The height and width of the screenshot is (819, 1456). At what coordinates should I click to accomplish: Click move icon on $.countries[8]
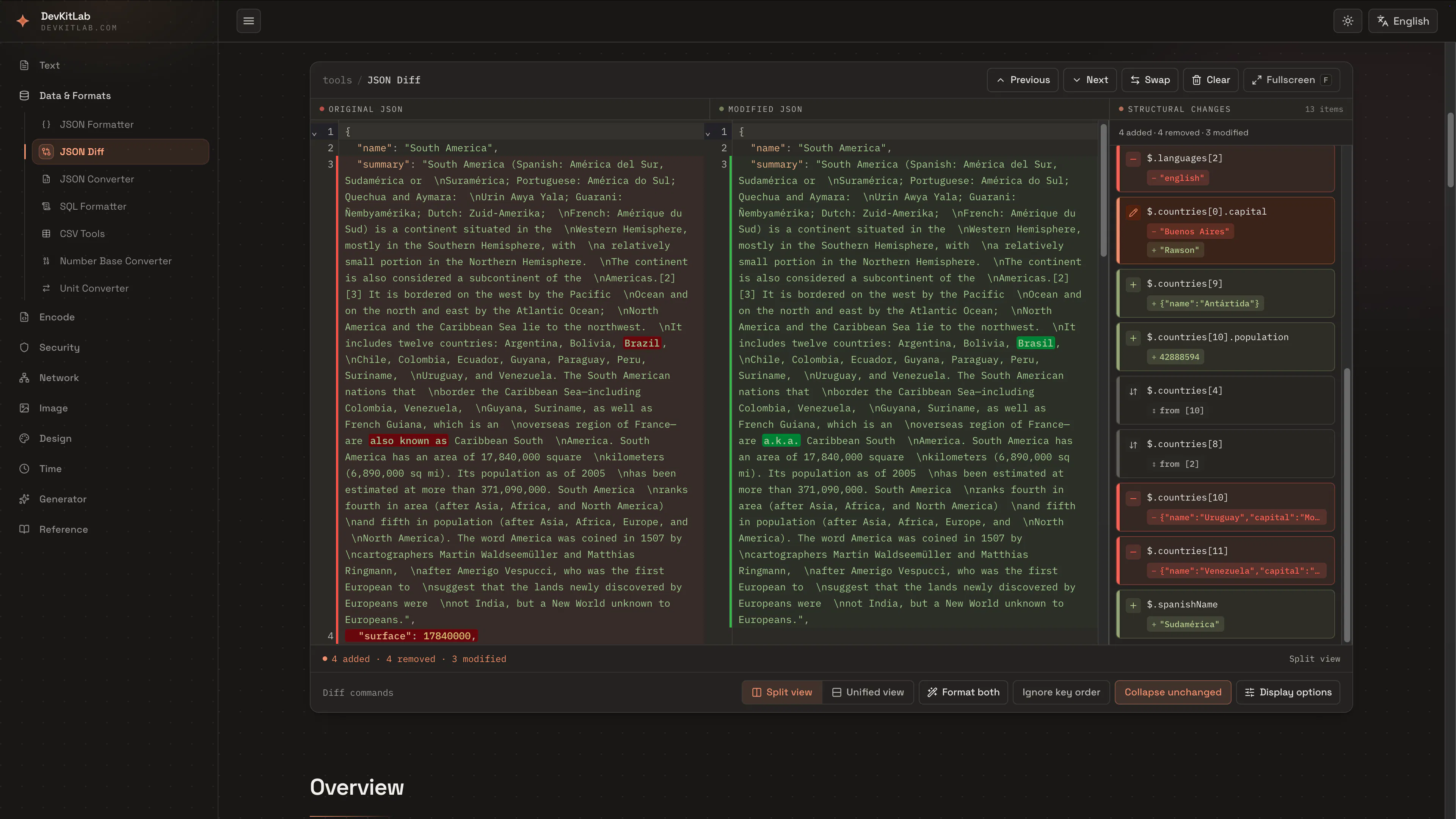[1133, 445]
